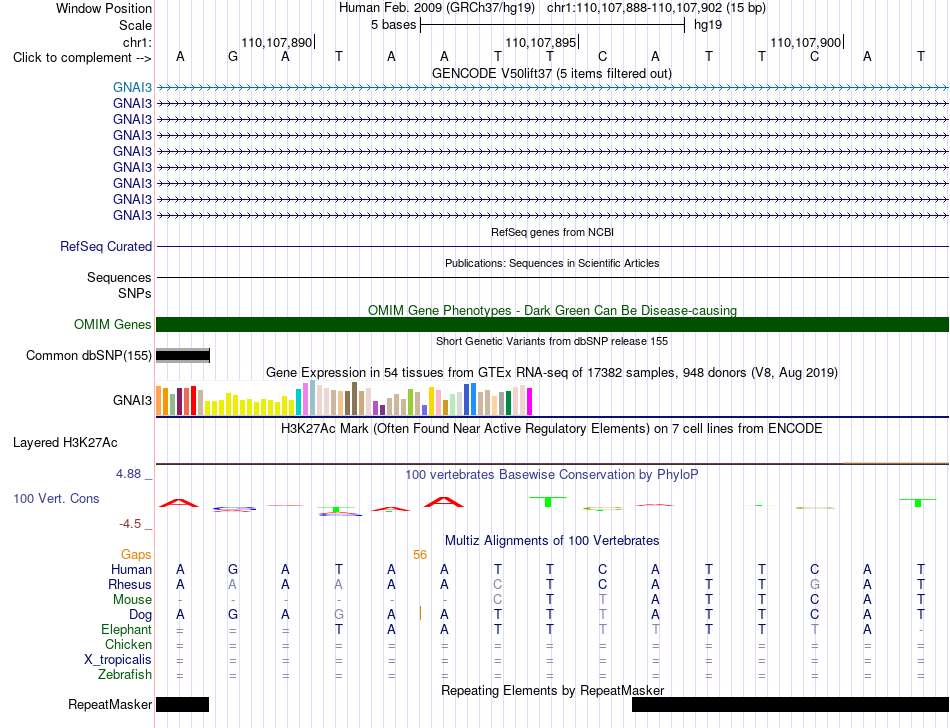Click the 4.88 PhyloP upper scale value

[128, 474]
